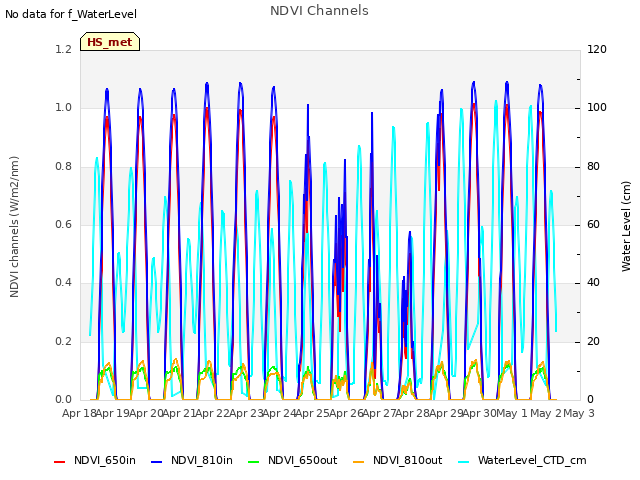
Task: Select the 'NDVI channels (W/m2/nm)' axis label
Action: pos(14,227)
